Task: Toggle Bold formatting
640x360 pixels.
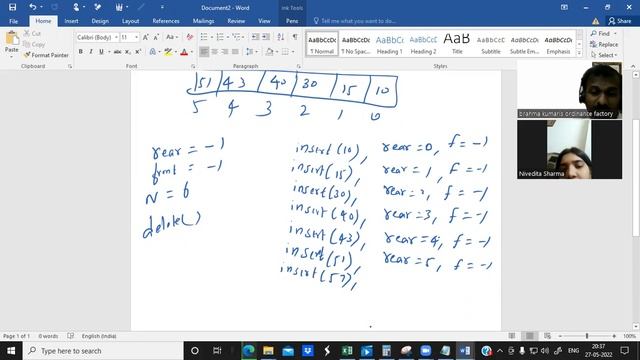Action: (80, 52)
